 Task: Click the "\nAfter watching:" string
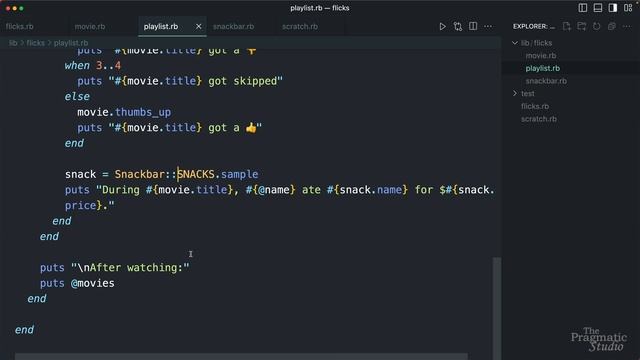[130, 268]
